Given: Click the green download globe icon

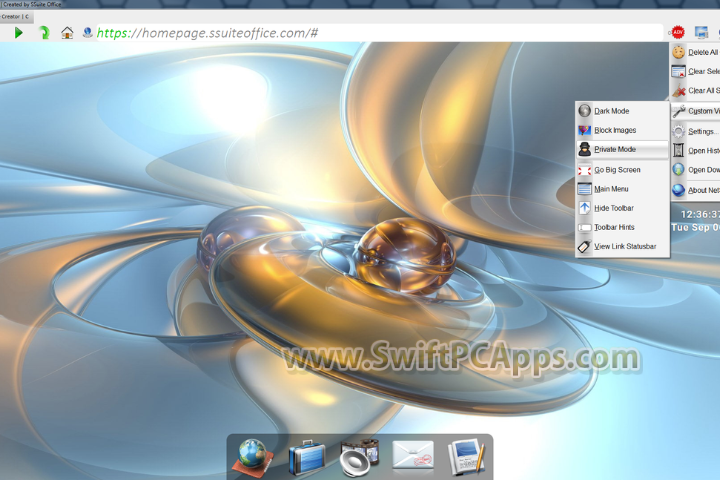Looking at the screenshot, I should point(678,170).
